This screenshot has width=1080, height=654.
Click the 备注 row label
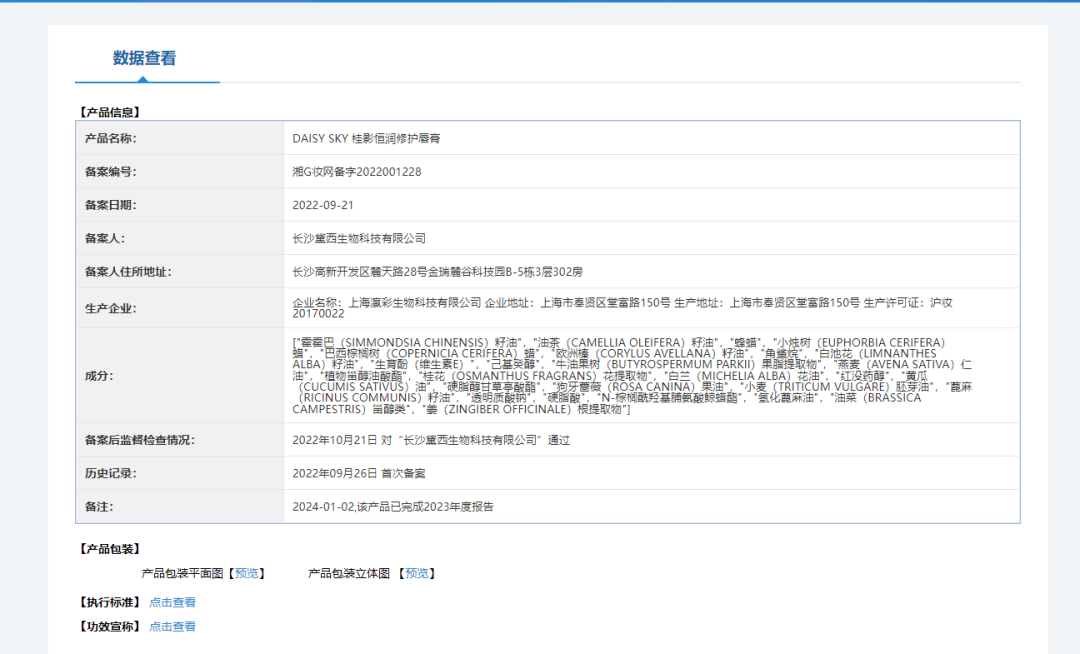[99, 507]
